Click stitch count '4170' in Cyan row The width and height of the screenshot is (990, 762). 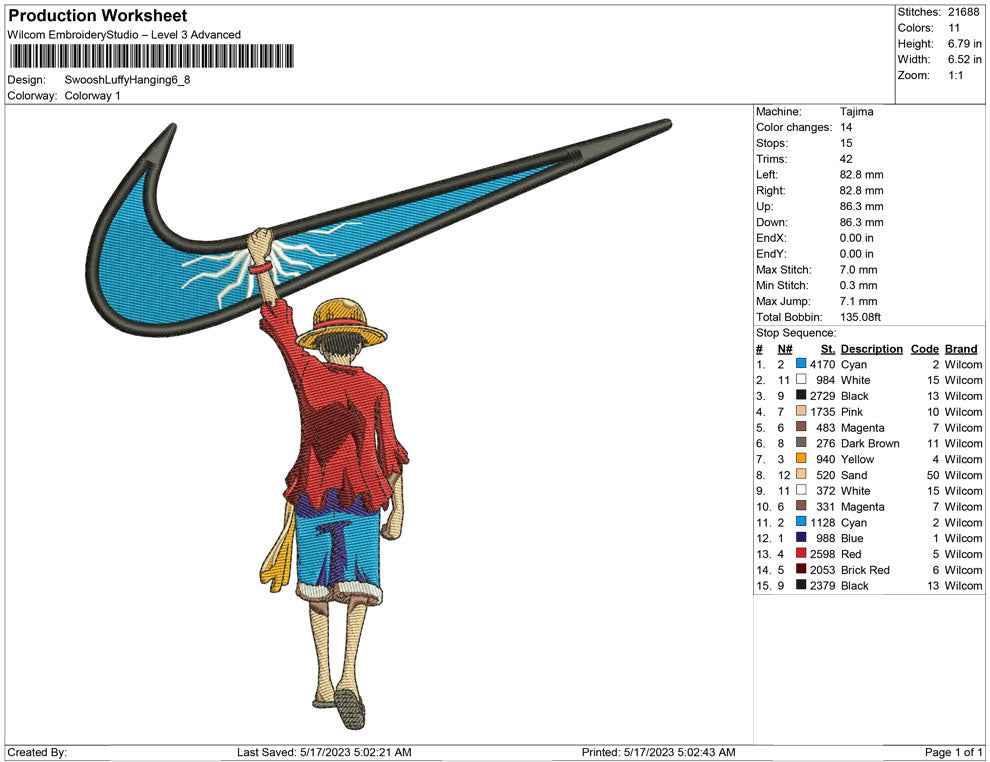[823, 364]
